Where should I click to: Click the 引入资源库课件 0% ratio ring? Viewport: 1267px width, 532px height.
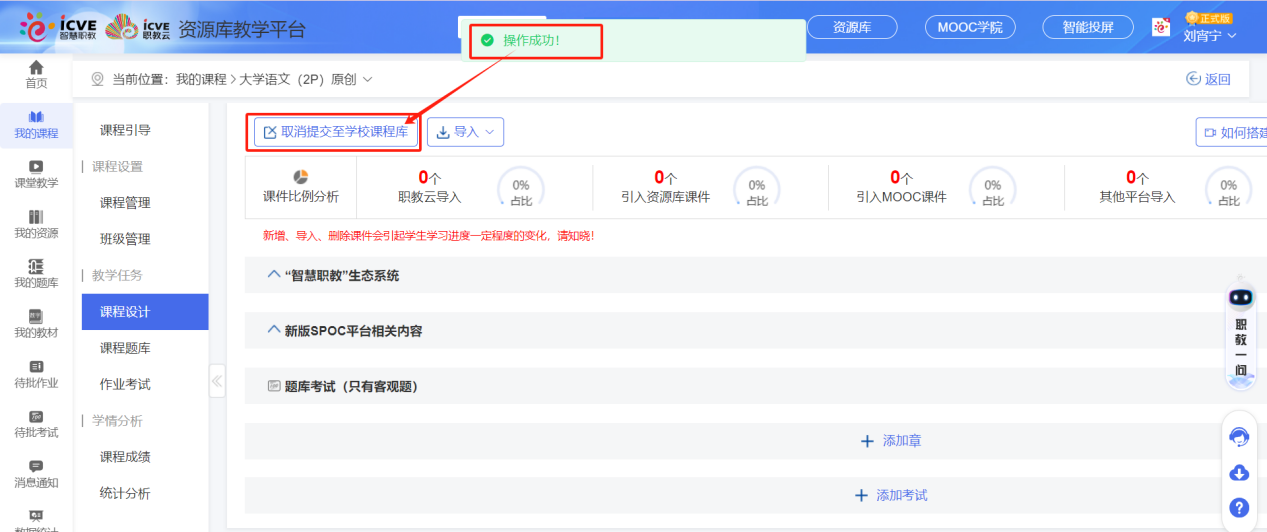(757, 189)
